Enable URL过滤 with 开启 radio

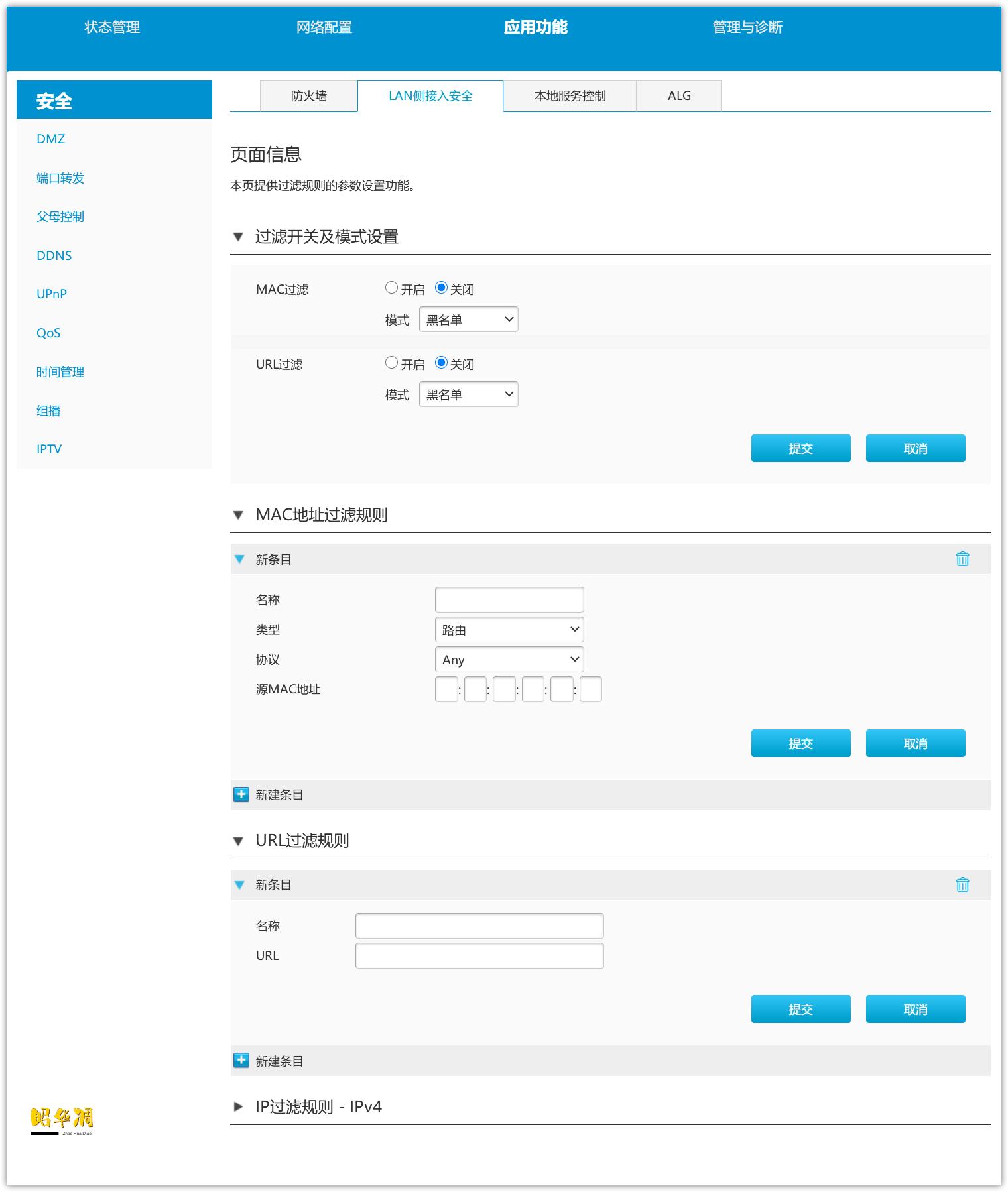[391, 363]
